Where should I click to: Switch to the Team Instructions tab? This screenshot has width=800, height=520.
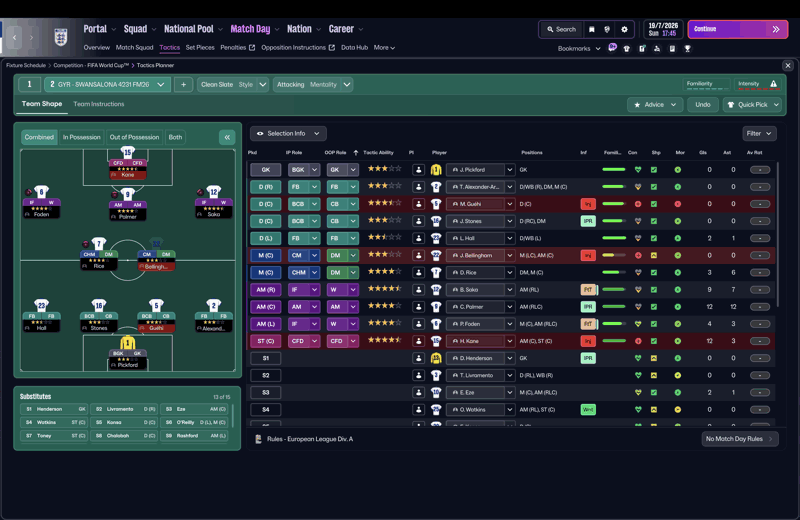tap(98, 104)
